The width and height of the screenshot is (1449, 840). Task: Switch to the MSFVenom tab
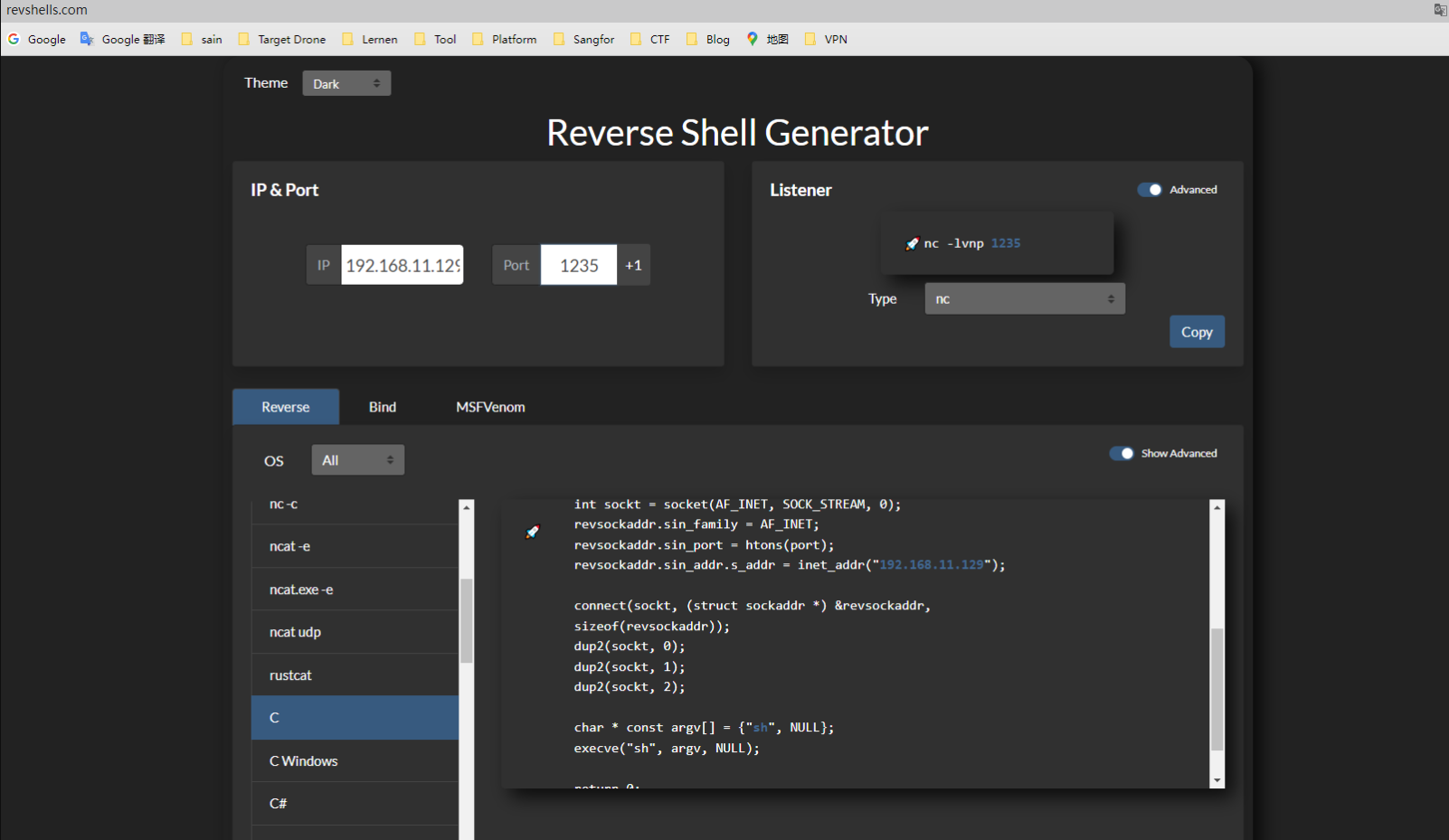490,407
